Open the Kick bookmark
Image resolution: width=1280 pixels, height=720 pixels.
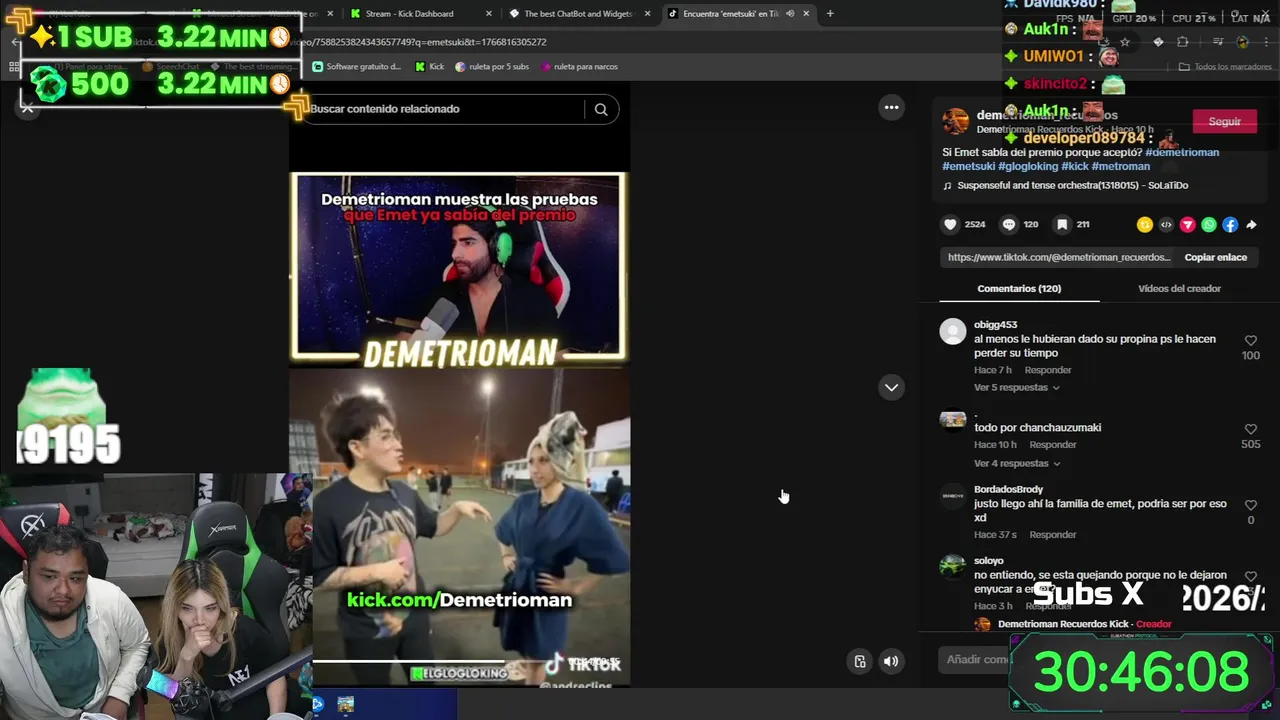(429, 67)
